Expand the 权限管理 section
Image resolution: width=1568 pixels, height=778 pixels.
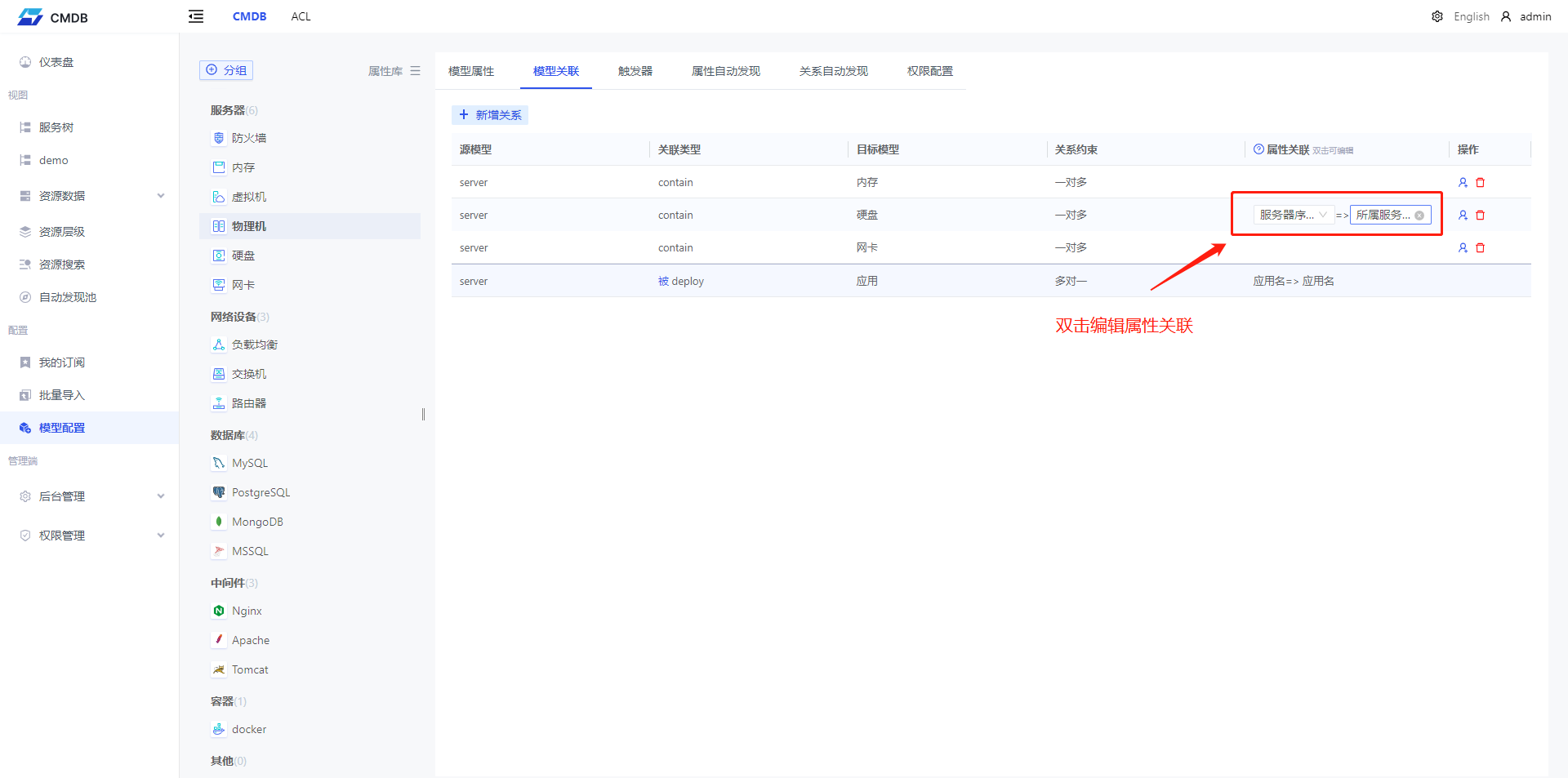tap(161, 535)
